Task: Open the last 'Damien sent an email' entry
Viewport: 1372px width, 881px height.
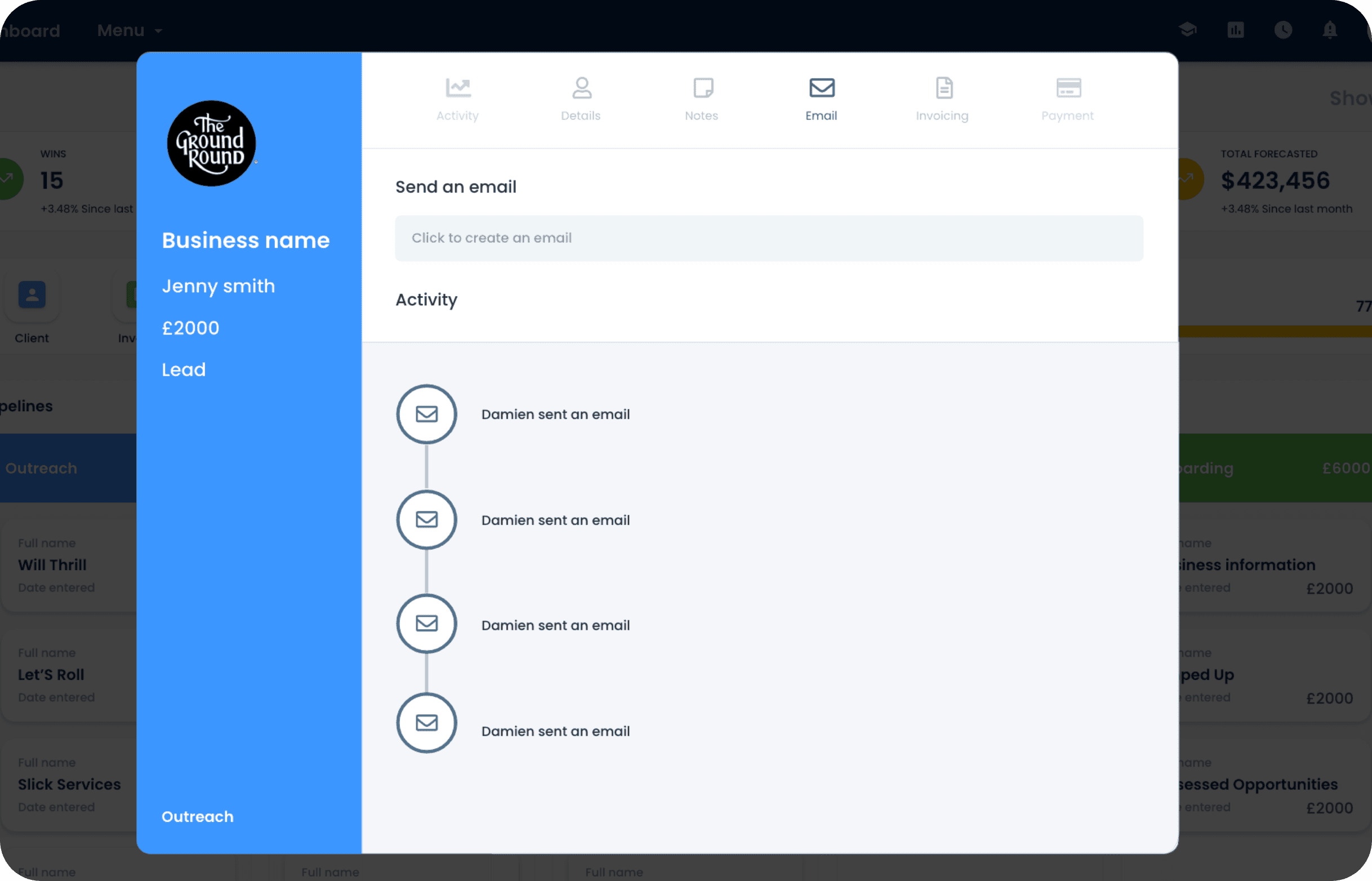Action: coord(555,731)
